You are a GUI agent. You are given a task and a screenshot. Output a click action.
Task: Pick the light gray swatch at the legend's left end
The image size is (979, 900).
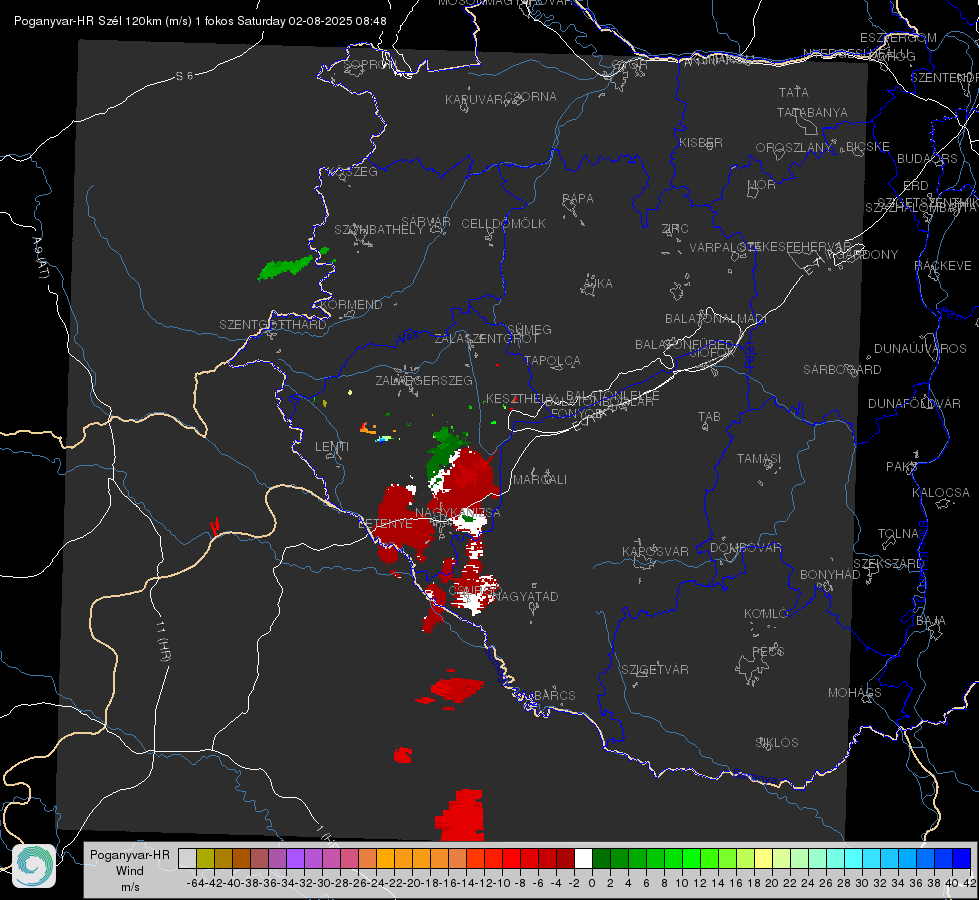click(x=187, y=858)
